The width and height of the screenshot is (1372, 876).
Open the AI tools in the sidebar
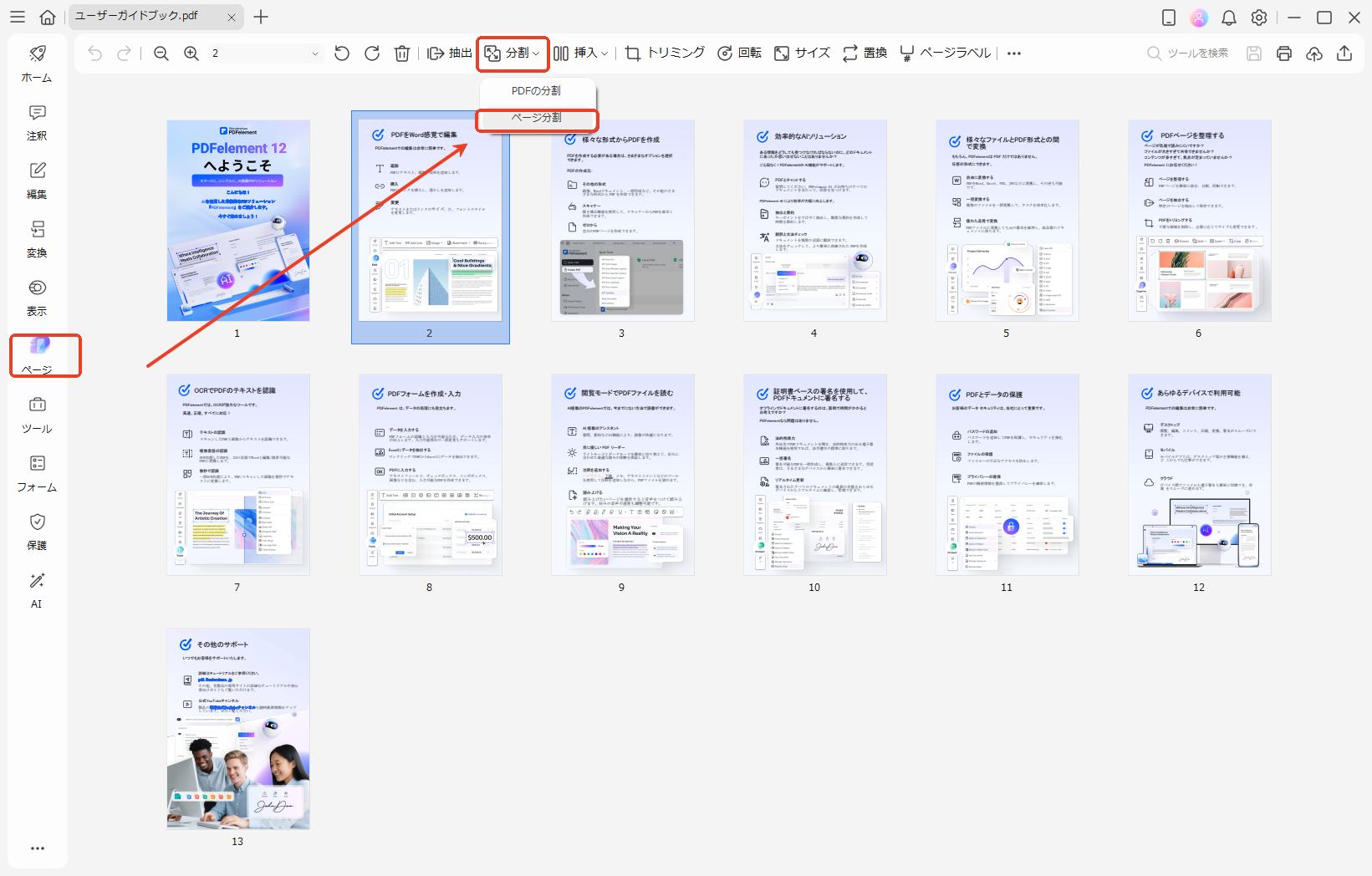[x=37, y=590]
